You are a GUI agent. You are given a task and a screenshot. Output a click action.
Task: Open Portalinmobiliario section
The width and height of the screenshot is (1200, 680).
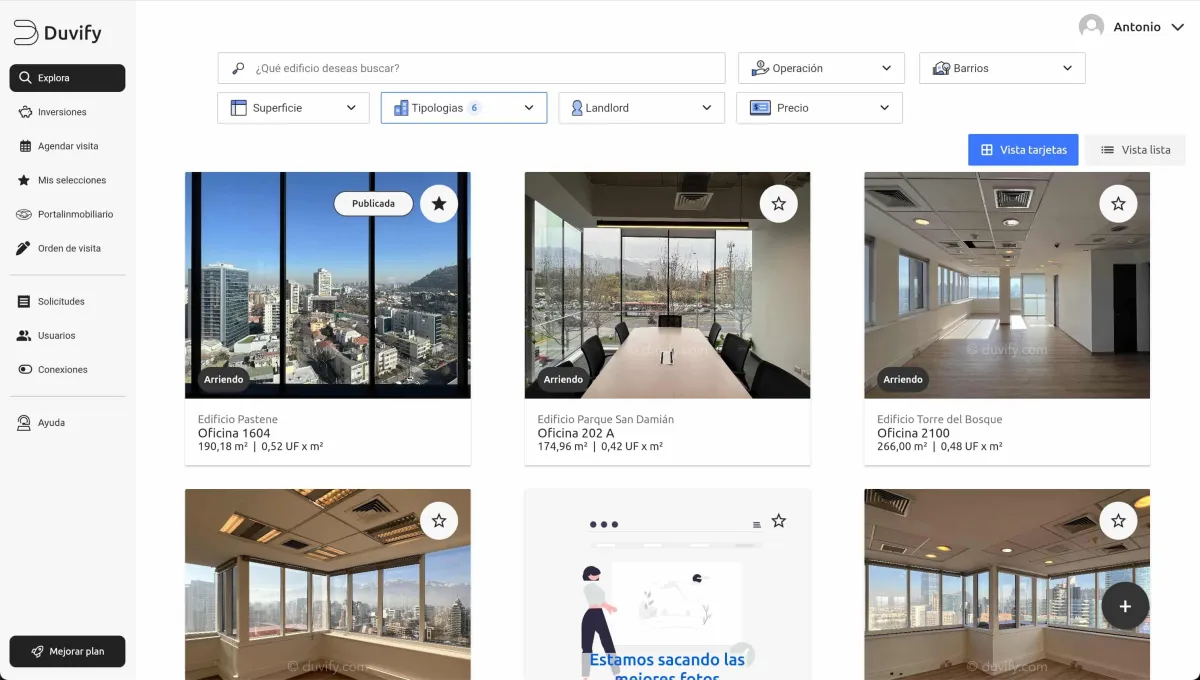67,214
